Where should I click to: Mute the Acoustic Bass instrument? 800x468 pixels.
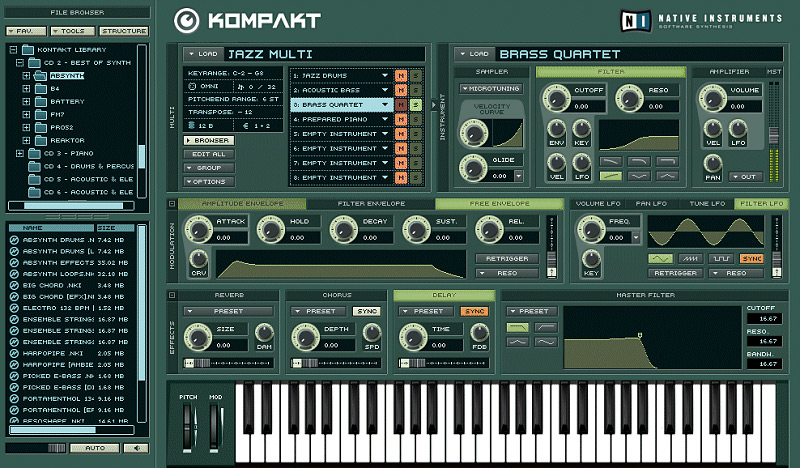pos(401,90)
